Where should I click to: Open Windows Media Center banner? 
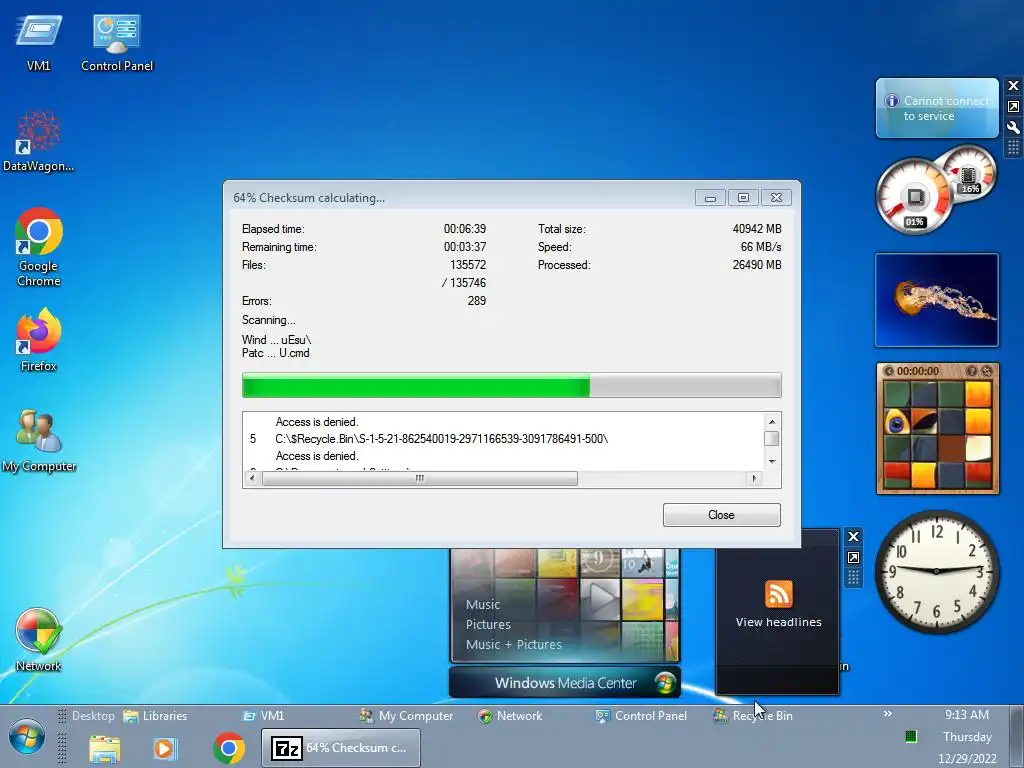tap(565, 682)
